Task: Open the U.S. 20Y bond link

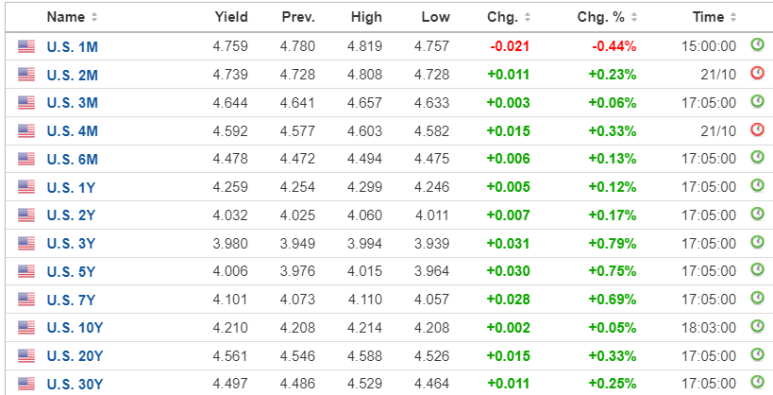Action: (74, 356)
